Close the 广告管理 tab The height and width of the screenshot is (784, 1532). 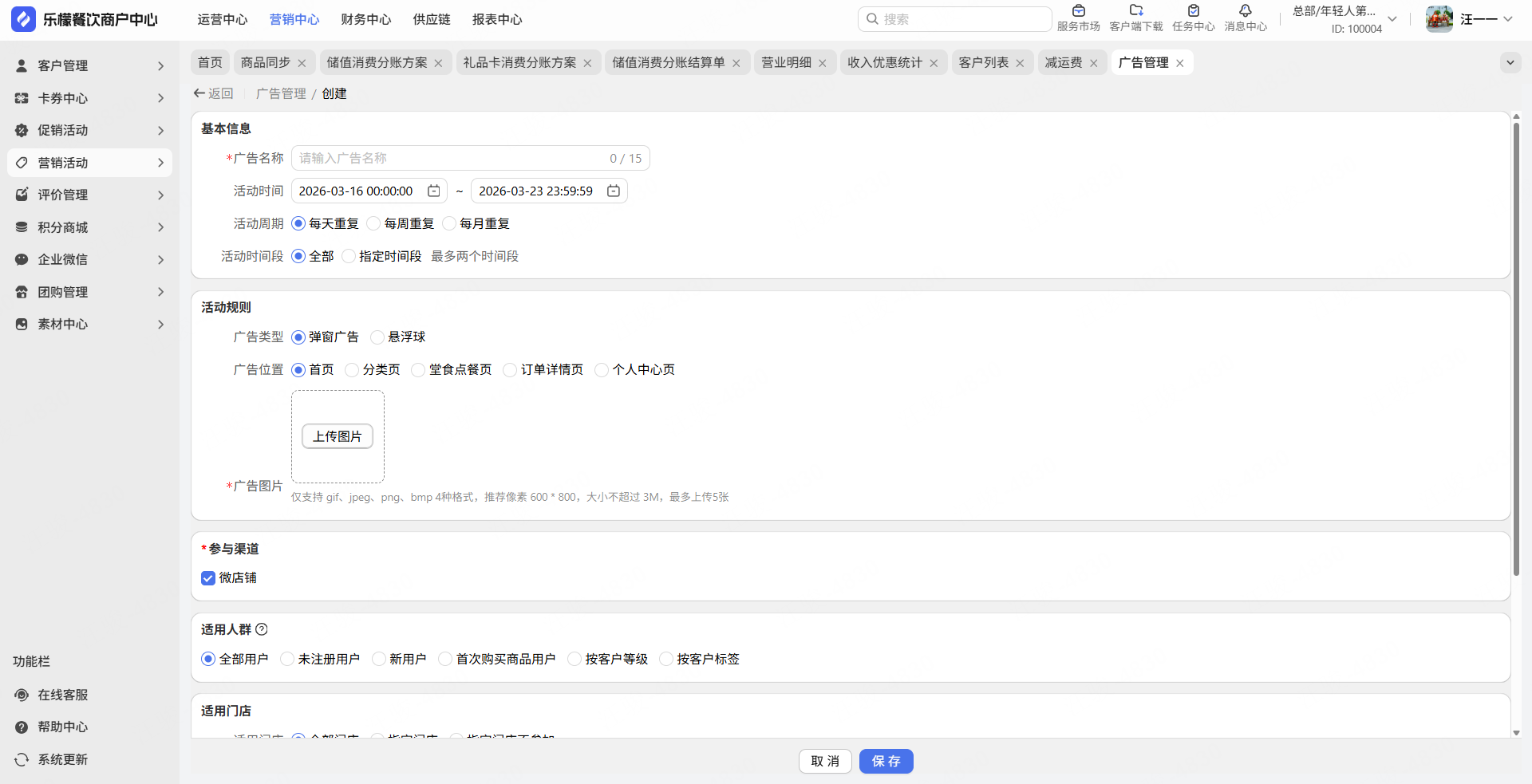1180,63
